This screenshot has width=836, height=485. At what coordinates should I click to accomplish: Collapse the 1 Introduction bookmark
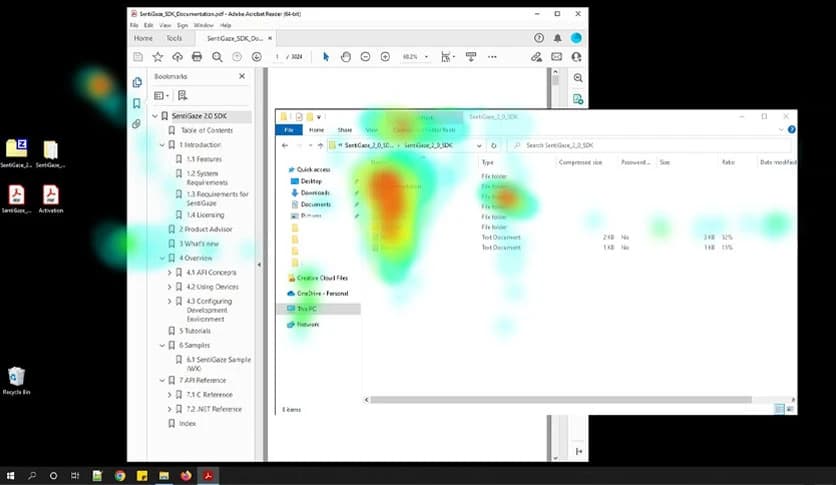click(x=162, y=144)
